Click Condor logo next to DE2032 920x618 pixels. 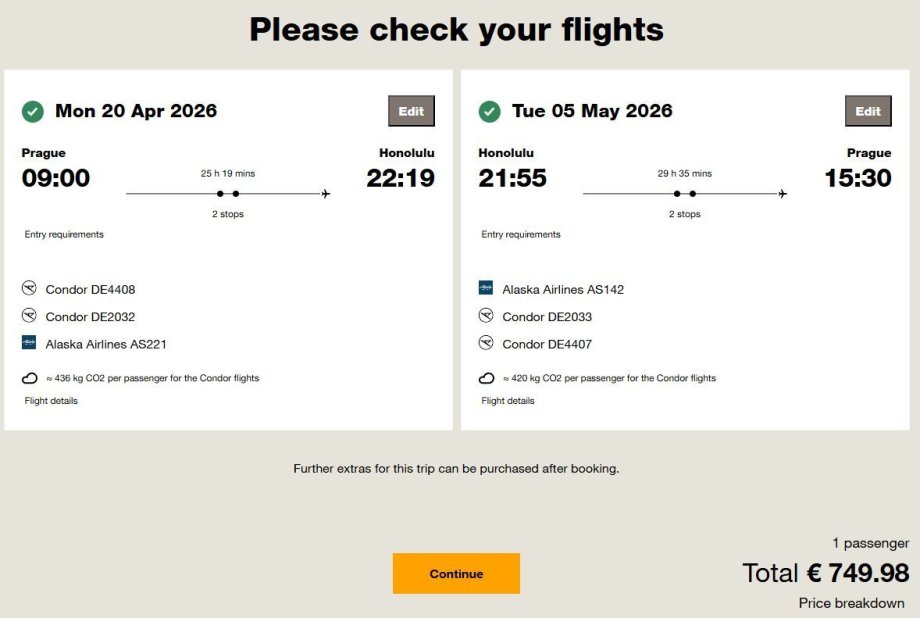point(29,316)
